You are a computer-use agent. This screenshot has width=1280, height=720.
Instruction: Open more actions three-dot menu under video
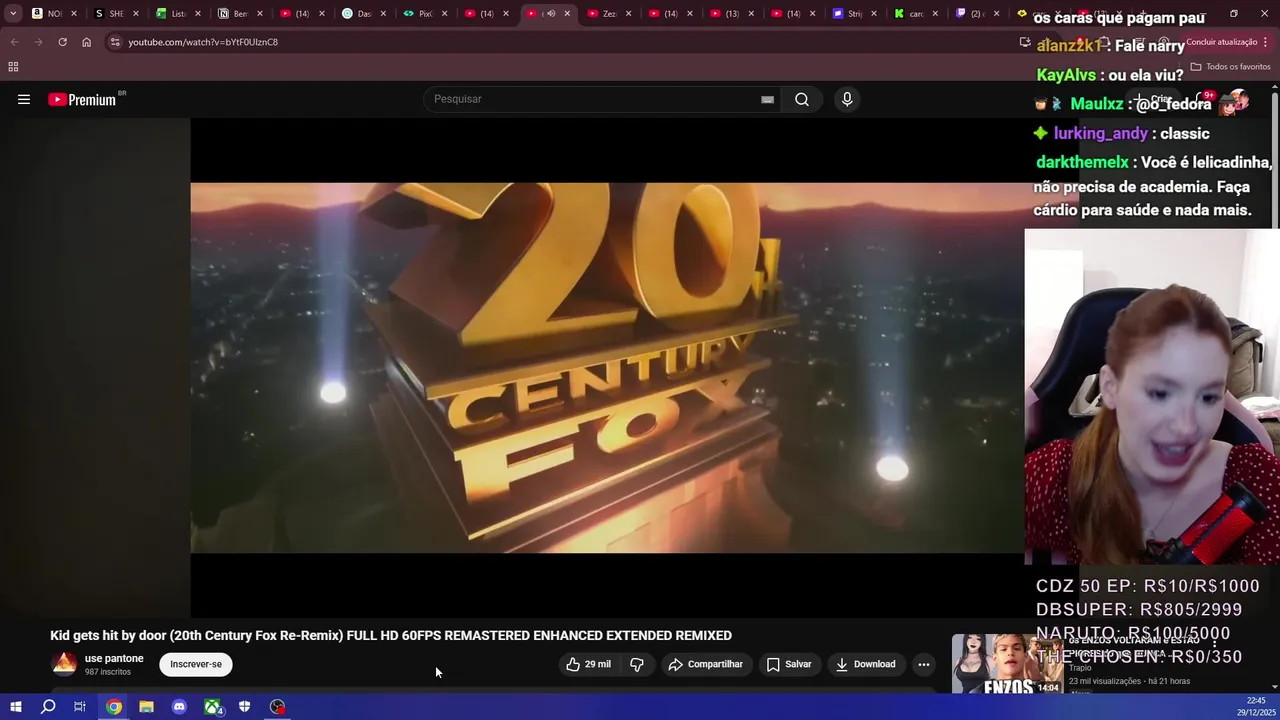[x=924, y=664]
